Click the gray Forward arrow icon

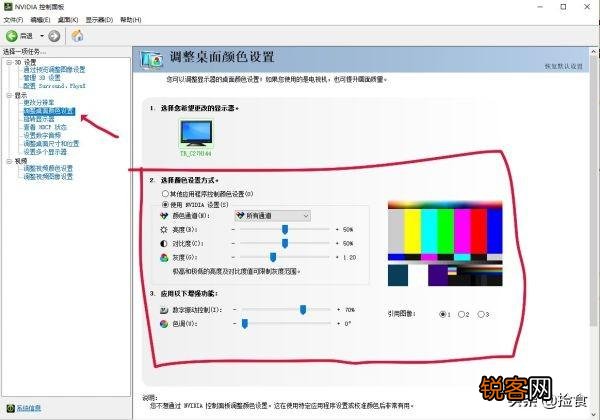pyautogui.click(x=54, y=36)
